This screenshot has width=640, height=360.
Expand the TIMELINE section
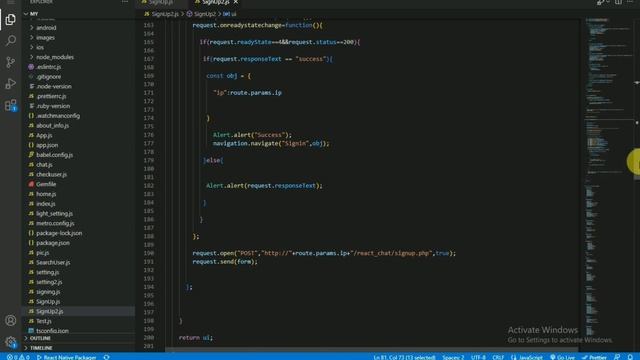pos(41,348)
